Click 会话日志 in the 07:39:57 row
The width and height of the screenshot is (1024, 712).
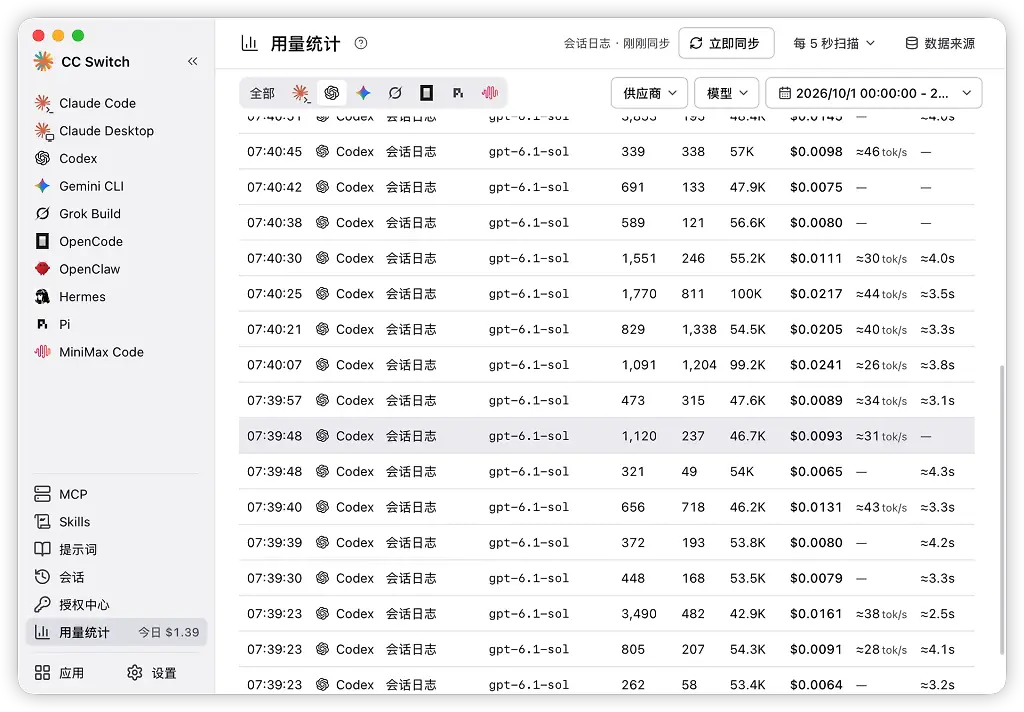(x=411, y=400)
